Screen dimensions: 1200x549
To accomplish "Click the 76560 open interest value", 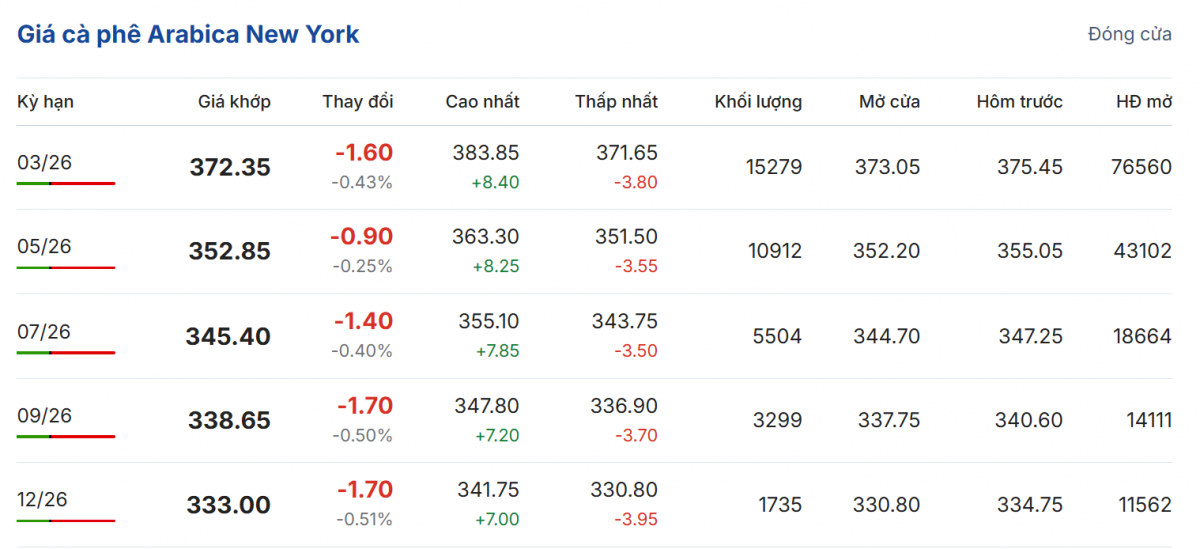I will pyautogui.click(x=1141, y=168).
